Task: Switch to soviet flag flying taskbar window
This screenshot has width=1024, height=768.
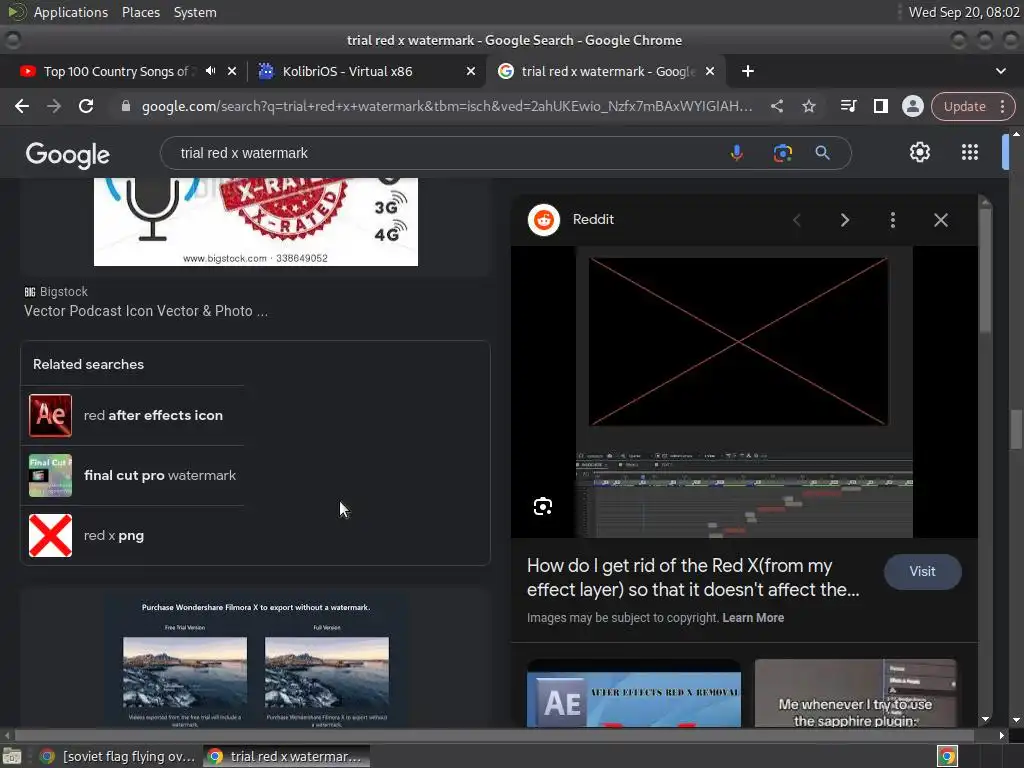Action: pyautogui.click(x=118, y=756)
